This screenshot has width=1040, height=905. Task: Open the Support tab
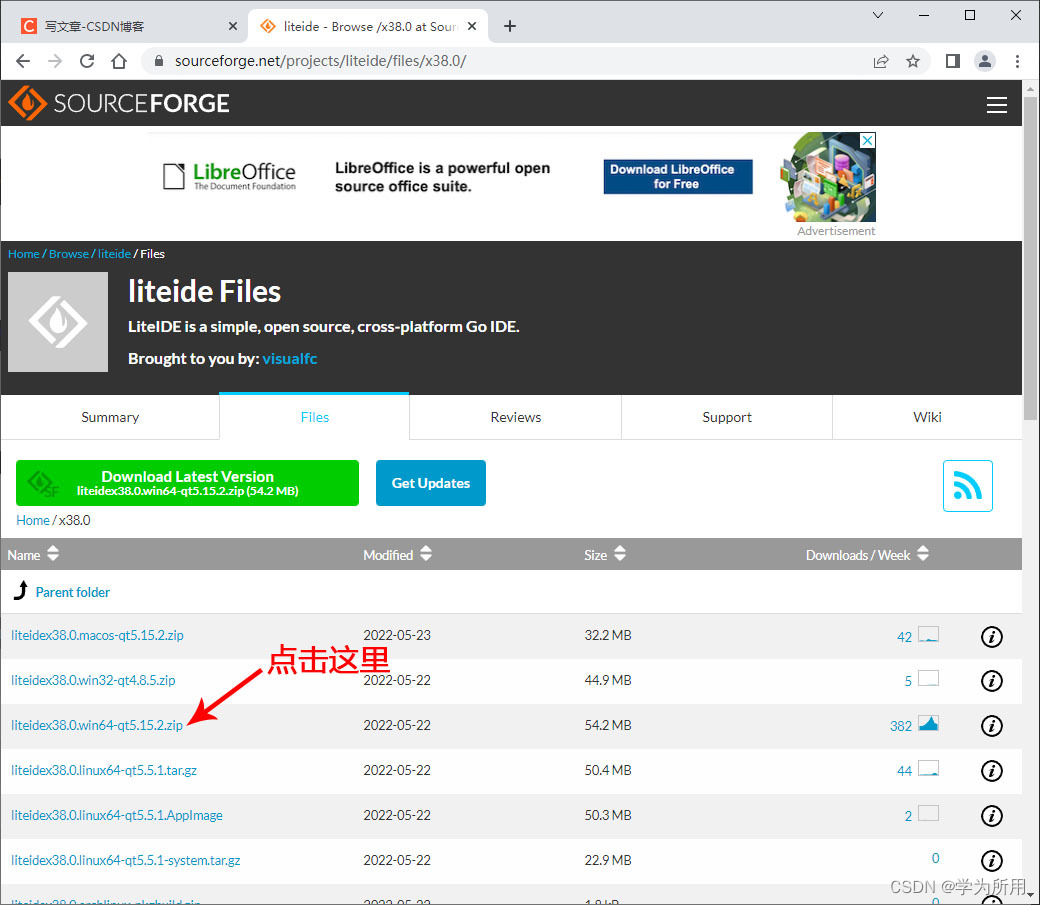tap(727, 417)
